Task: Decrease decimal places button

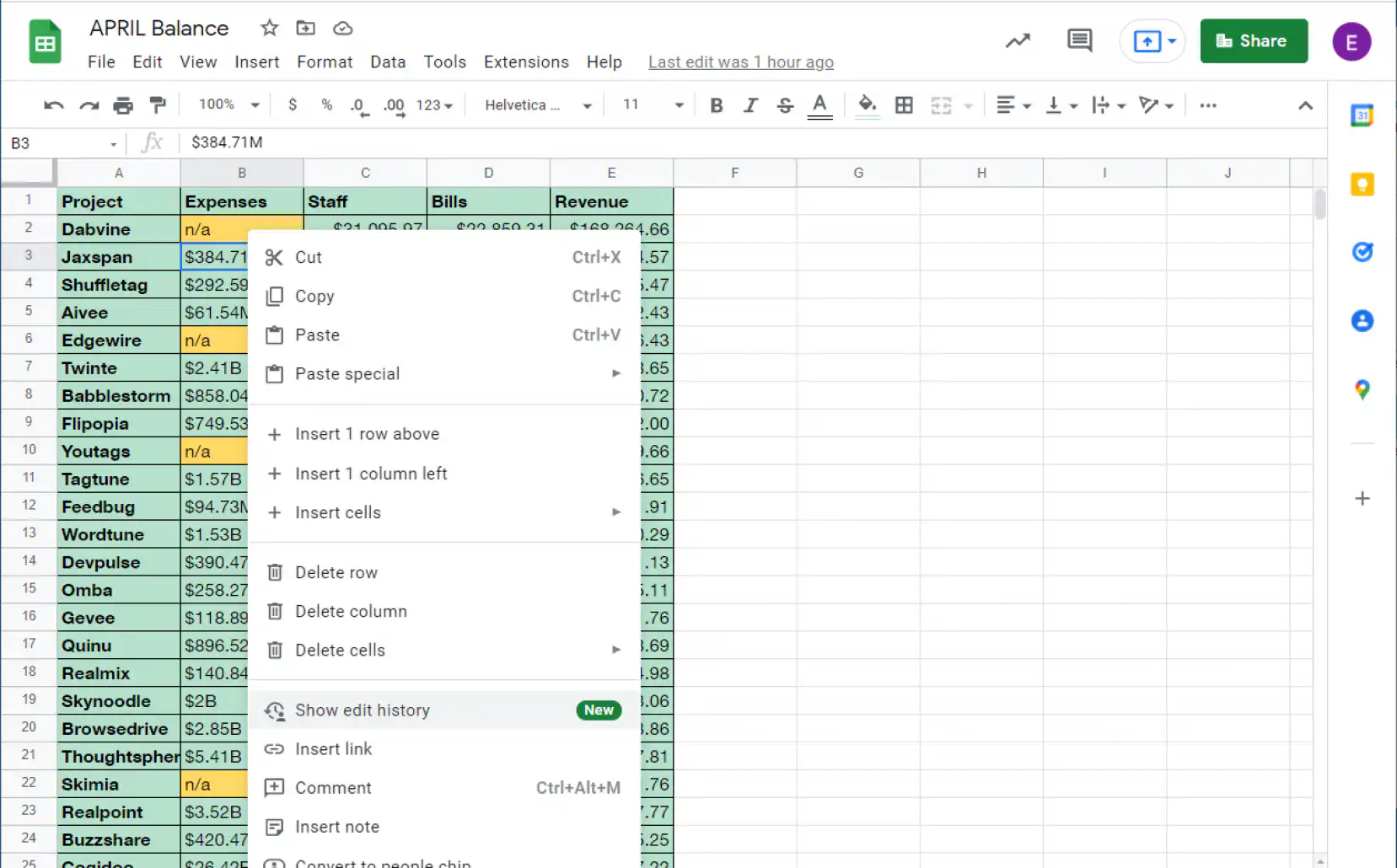Action: click(x=360, y=106)
